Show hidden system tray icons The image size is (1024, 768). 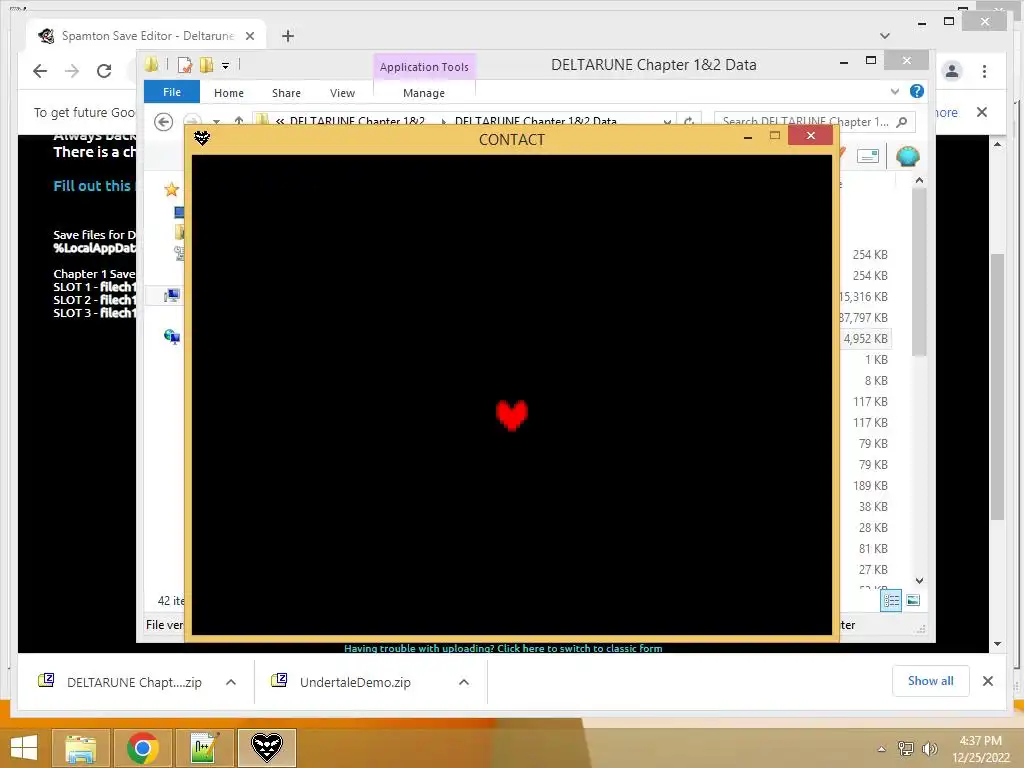point(882,749)
